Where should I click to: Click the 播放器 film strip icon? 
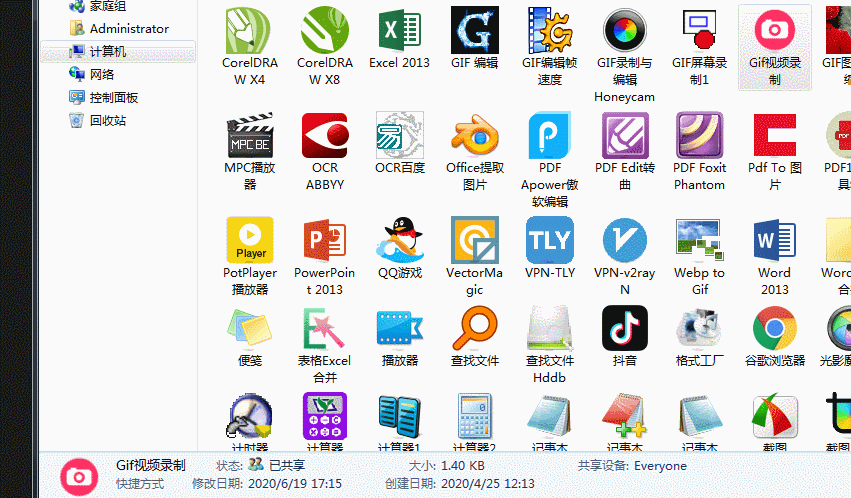pyautogui.click(x=399, y=329)
